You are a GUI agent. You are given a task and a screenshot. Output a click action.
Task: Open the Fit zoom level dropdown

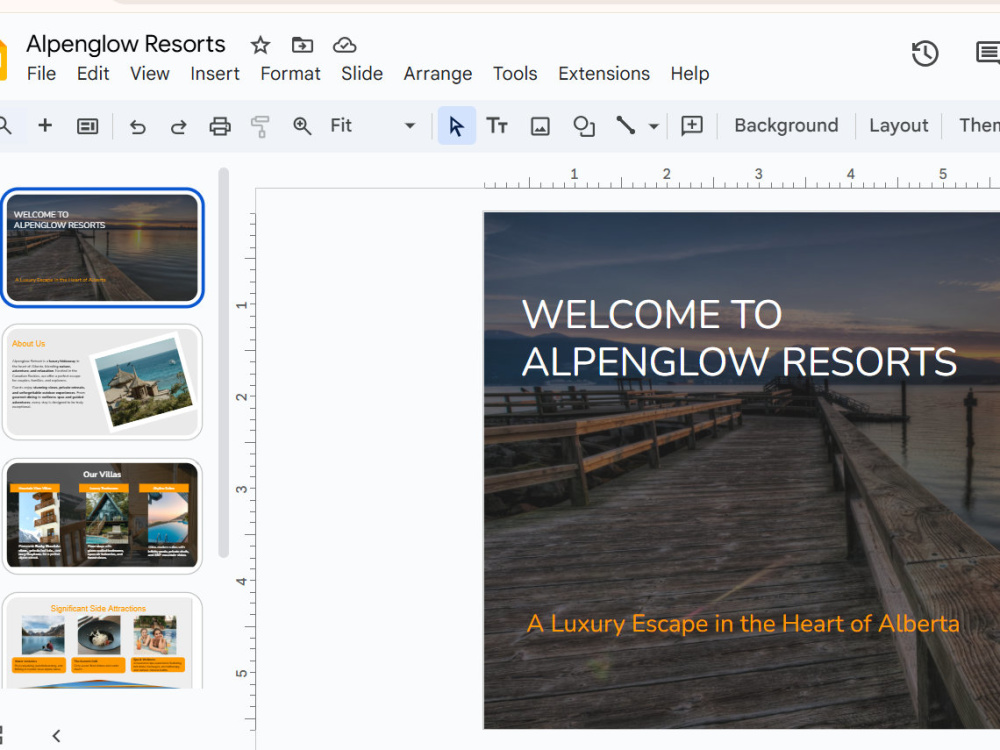coord(373,126)
